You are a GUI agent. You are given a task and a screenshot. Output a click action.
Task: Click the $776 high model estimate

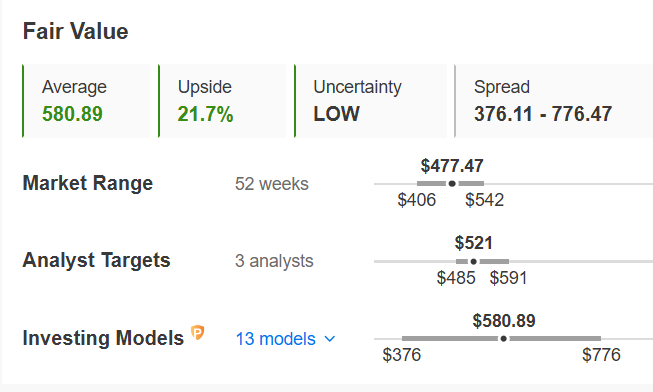click(601, 355)
